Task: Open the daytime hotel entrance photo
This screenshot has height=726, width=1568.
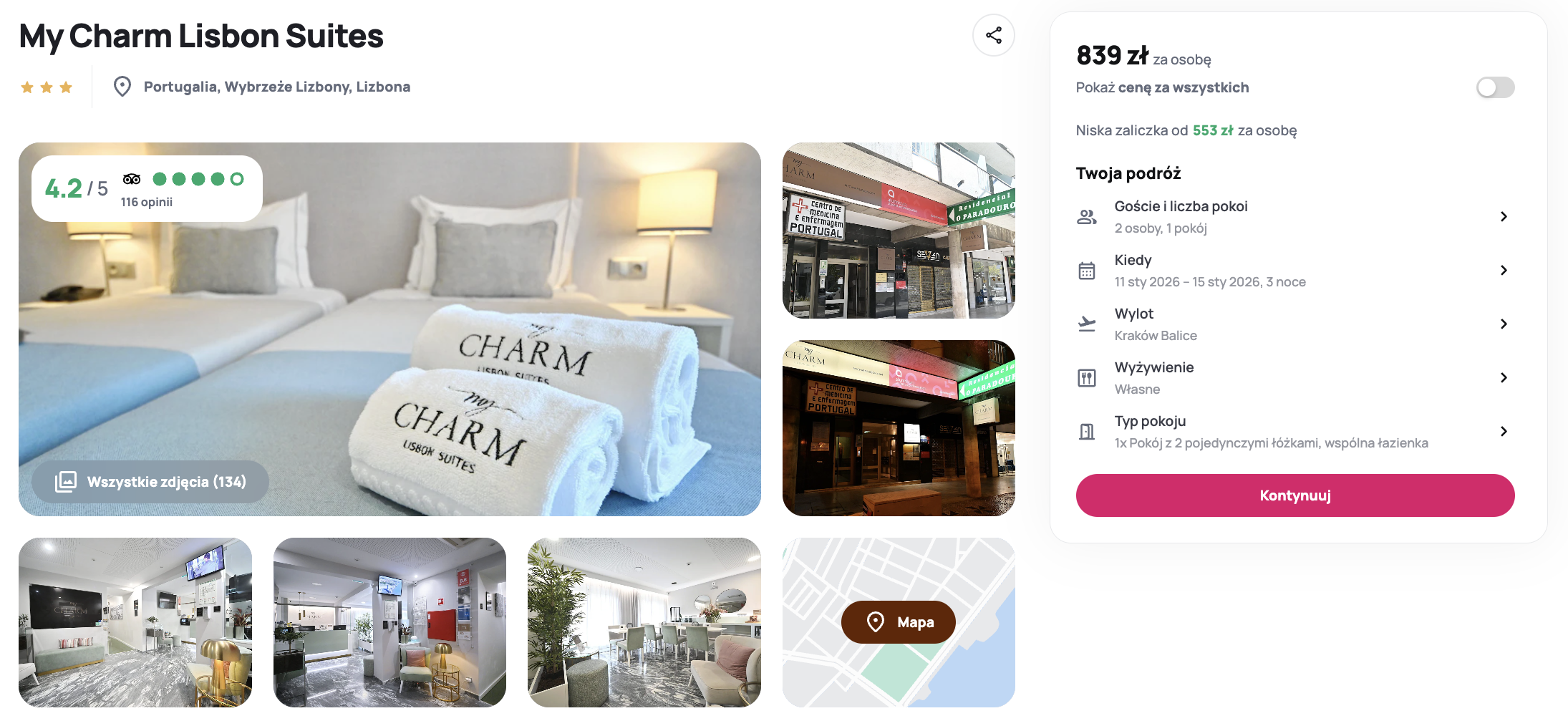Action: (899, 231)
